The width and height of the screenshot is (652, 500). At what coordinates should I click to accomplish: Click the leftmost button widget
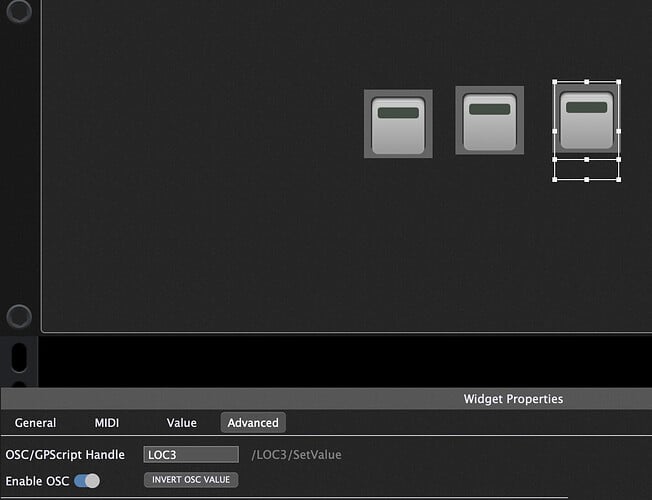coord(398,124)
